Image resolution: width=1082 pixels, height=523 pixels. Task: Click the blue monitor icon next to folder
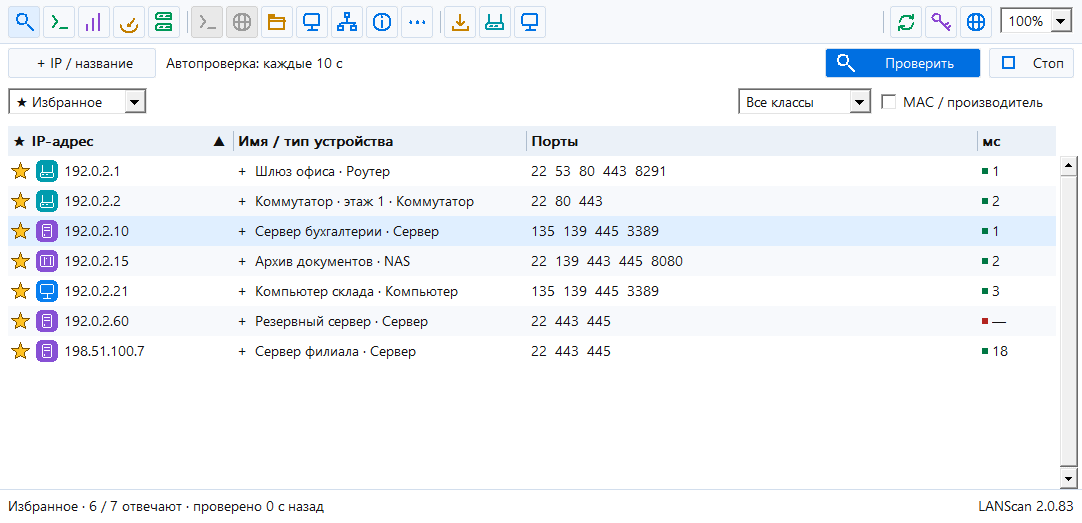click(311, 22)
